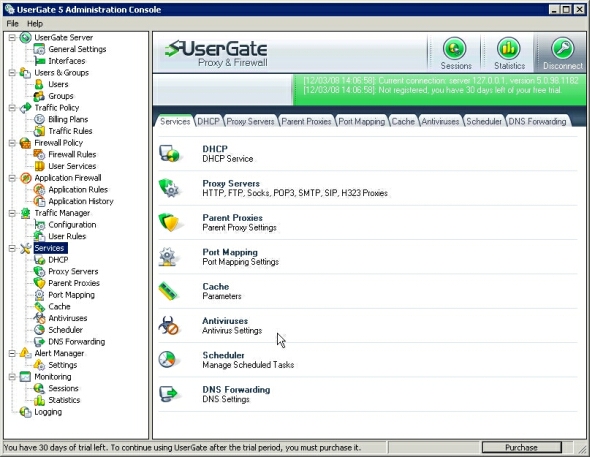Click the Firewall Rules tree icon

coord(39,154)
